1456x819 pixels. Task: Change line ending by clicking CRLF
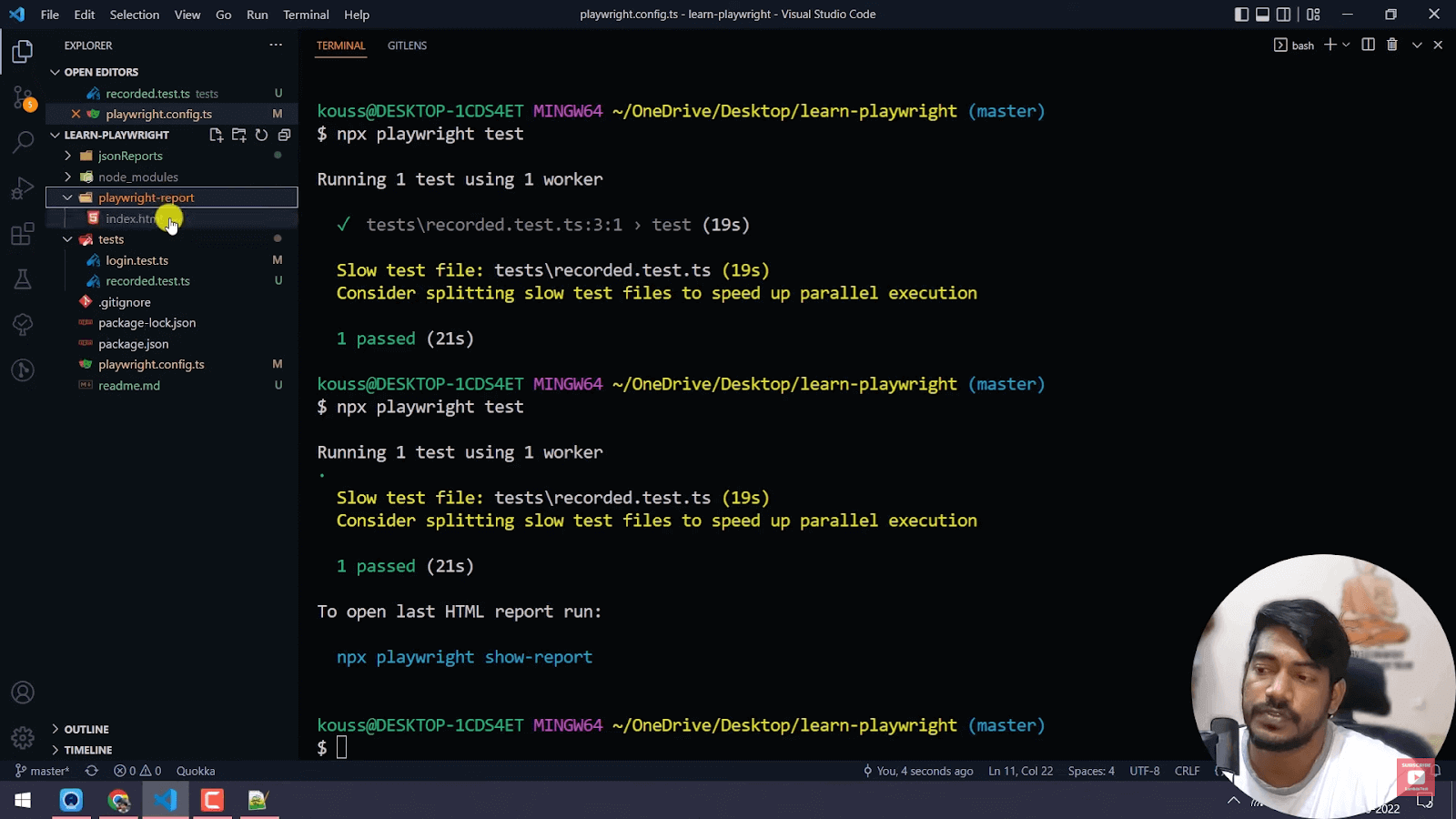tap(1187, 771)
